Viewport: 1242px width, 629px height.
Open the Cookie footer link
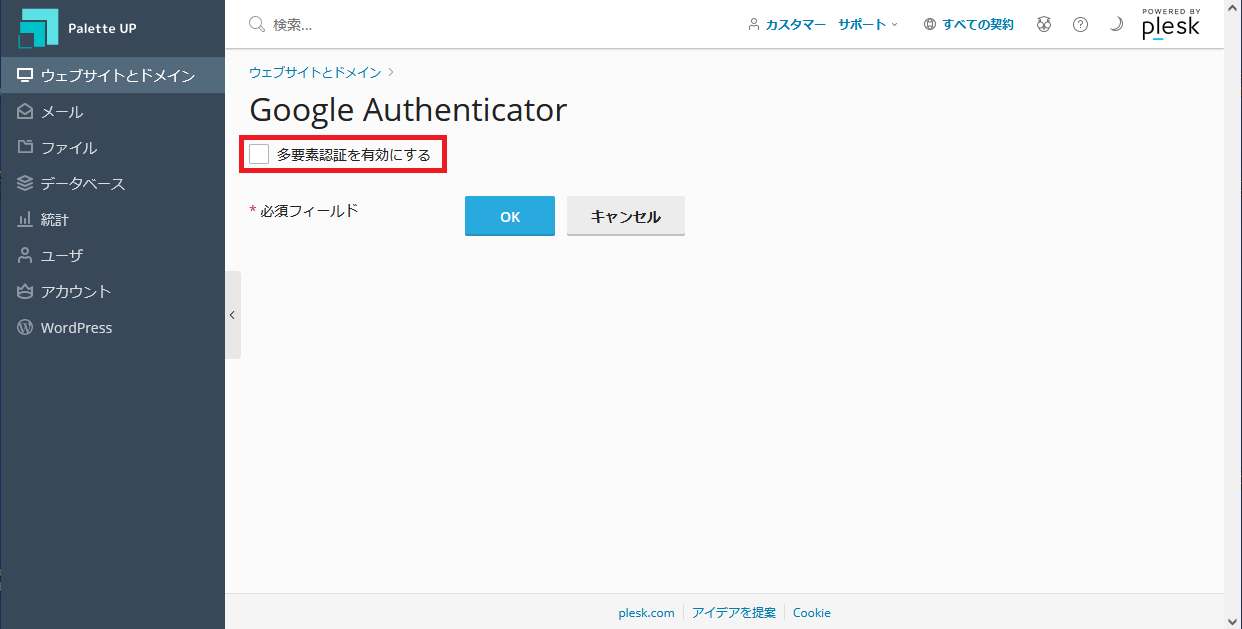812,613
